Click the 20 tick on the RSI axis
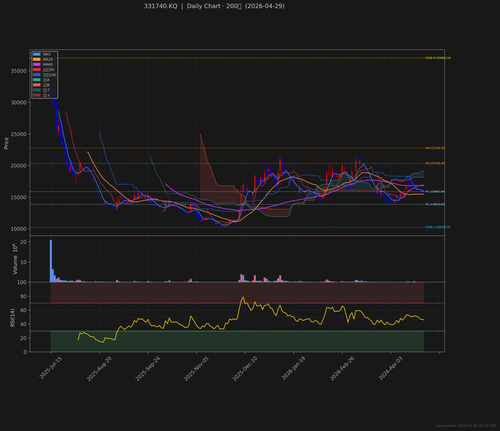 tap(23, 338)
